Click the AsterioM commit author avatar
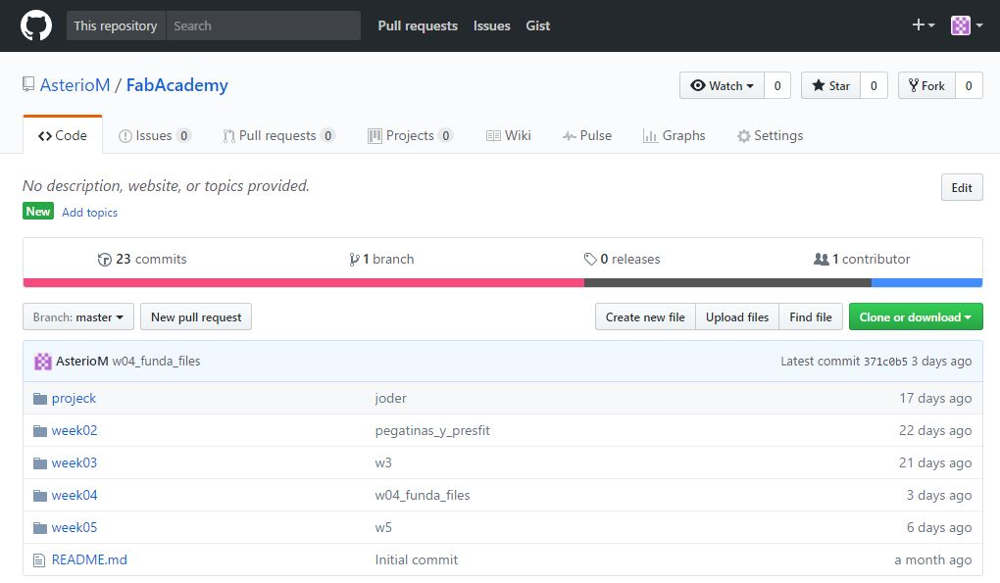Viewport: 1000px width, 583px height. pyautogui.click(x=43, y=362)
